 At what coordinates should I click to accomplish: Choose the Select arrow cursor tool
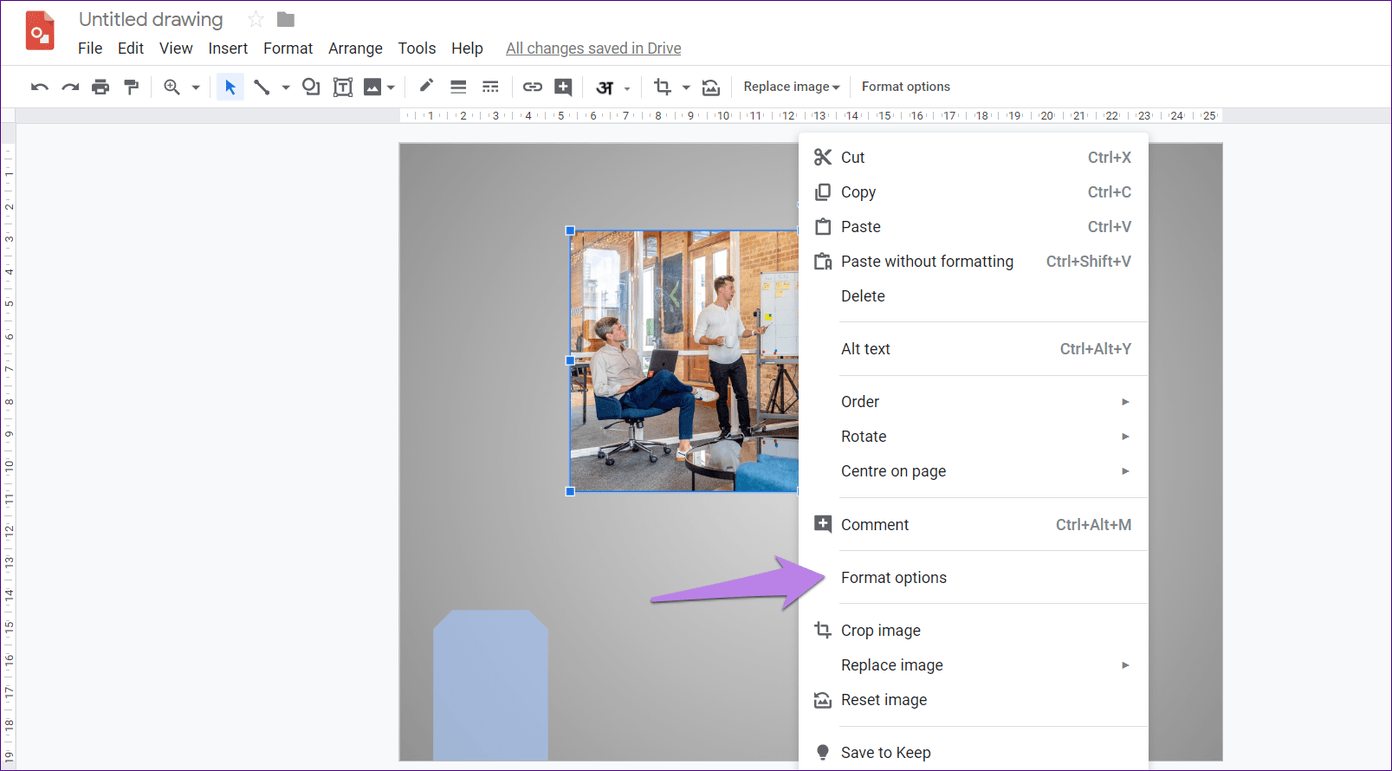[230, 87]
